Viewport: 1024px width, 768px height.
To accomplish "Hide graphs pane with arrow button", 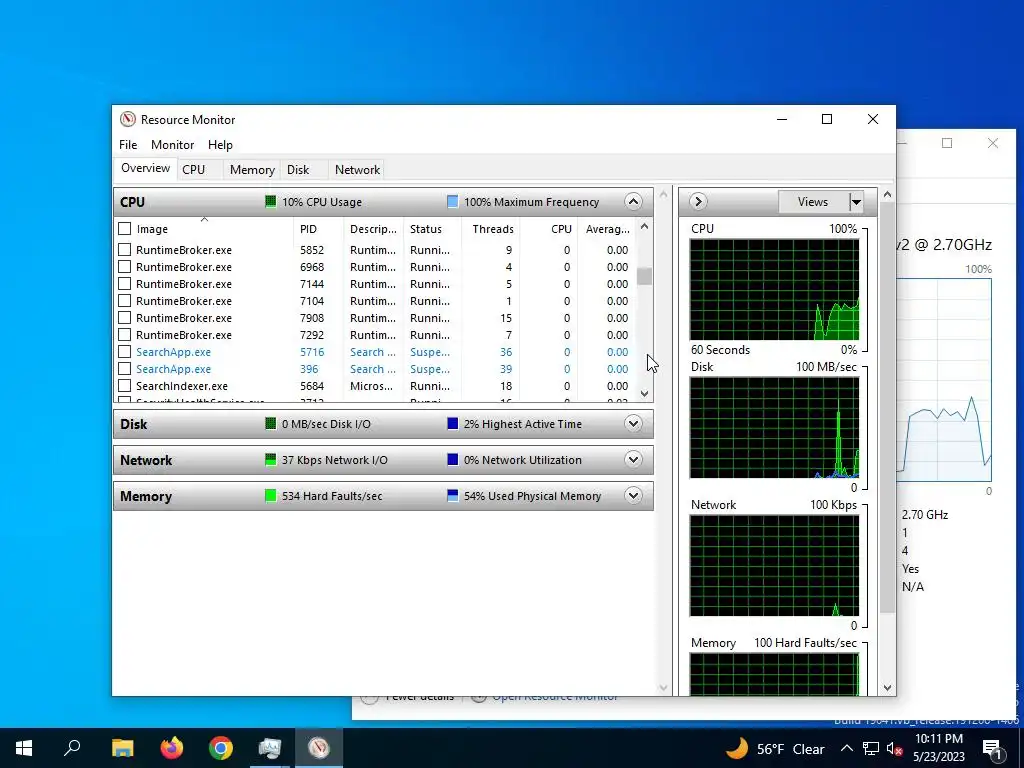I will [x=697, y=202].
